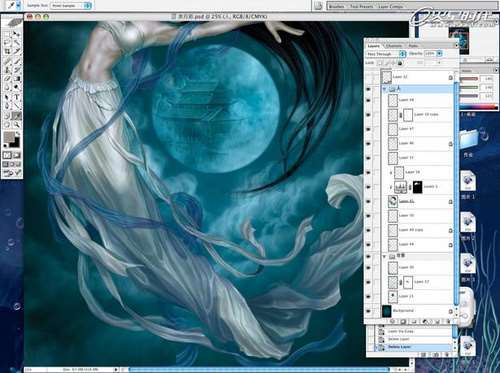The image size is (500, 373).
Task: Click the Levels 1 layer mask thumbnail
Action: click(x=418, y=187)
